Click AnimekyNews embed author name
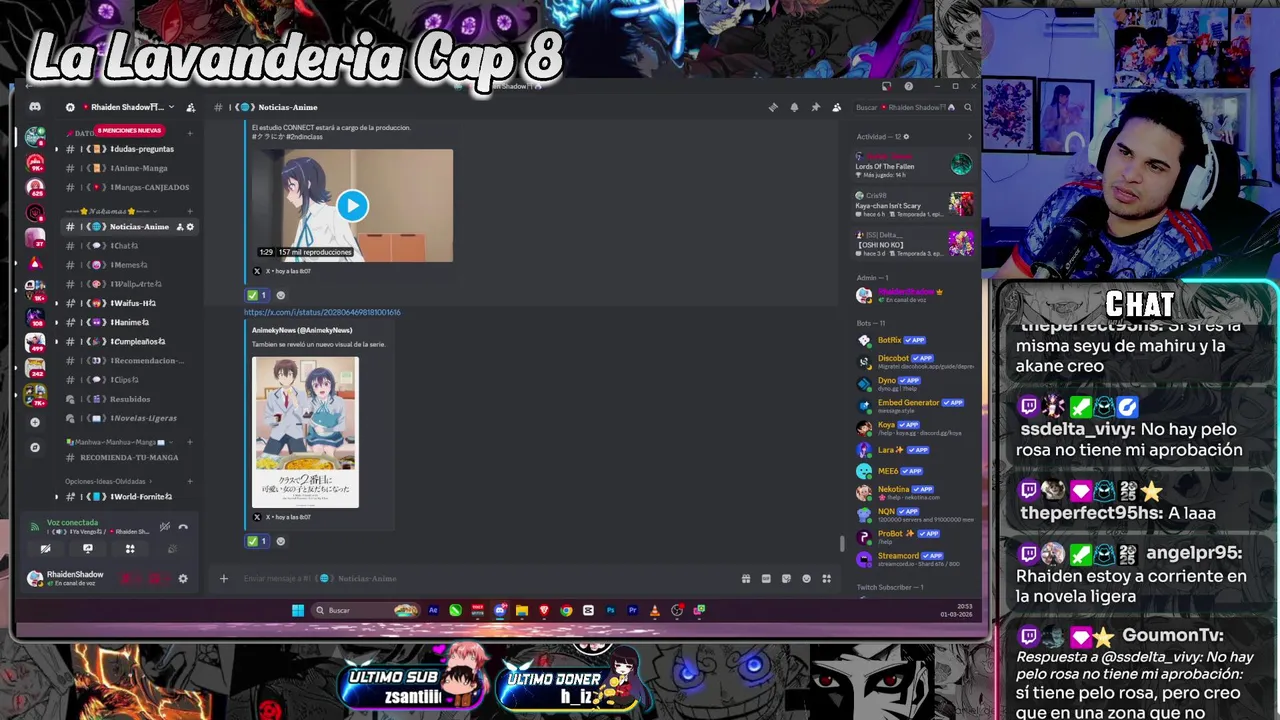The width and height of the screenshot is (1280, 720). [x=302, y=330]
